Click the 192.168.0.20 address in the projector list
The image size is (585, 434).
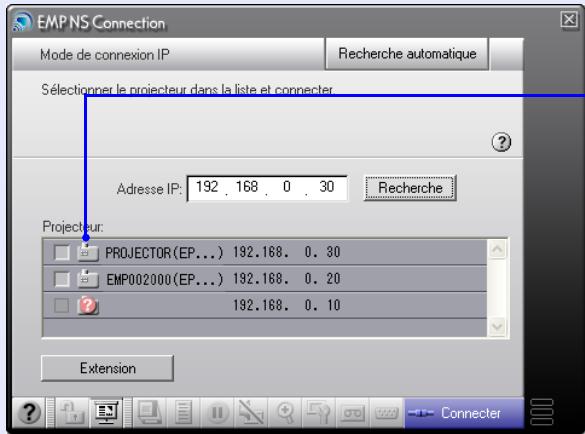(x=287, y=279)
